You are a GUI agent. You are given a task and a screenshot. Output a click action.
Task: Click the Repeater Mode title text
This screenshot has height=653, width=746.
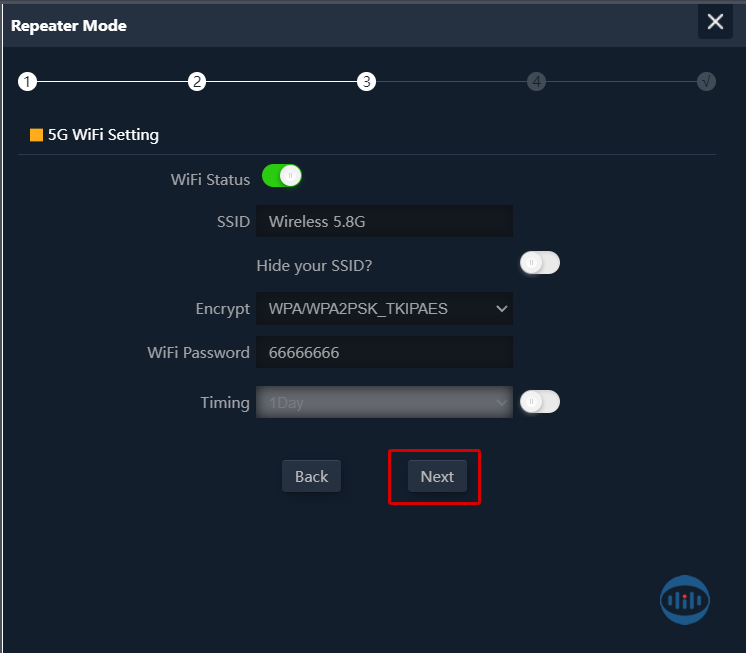pos(69,25)
